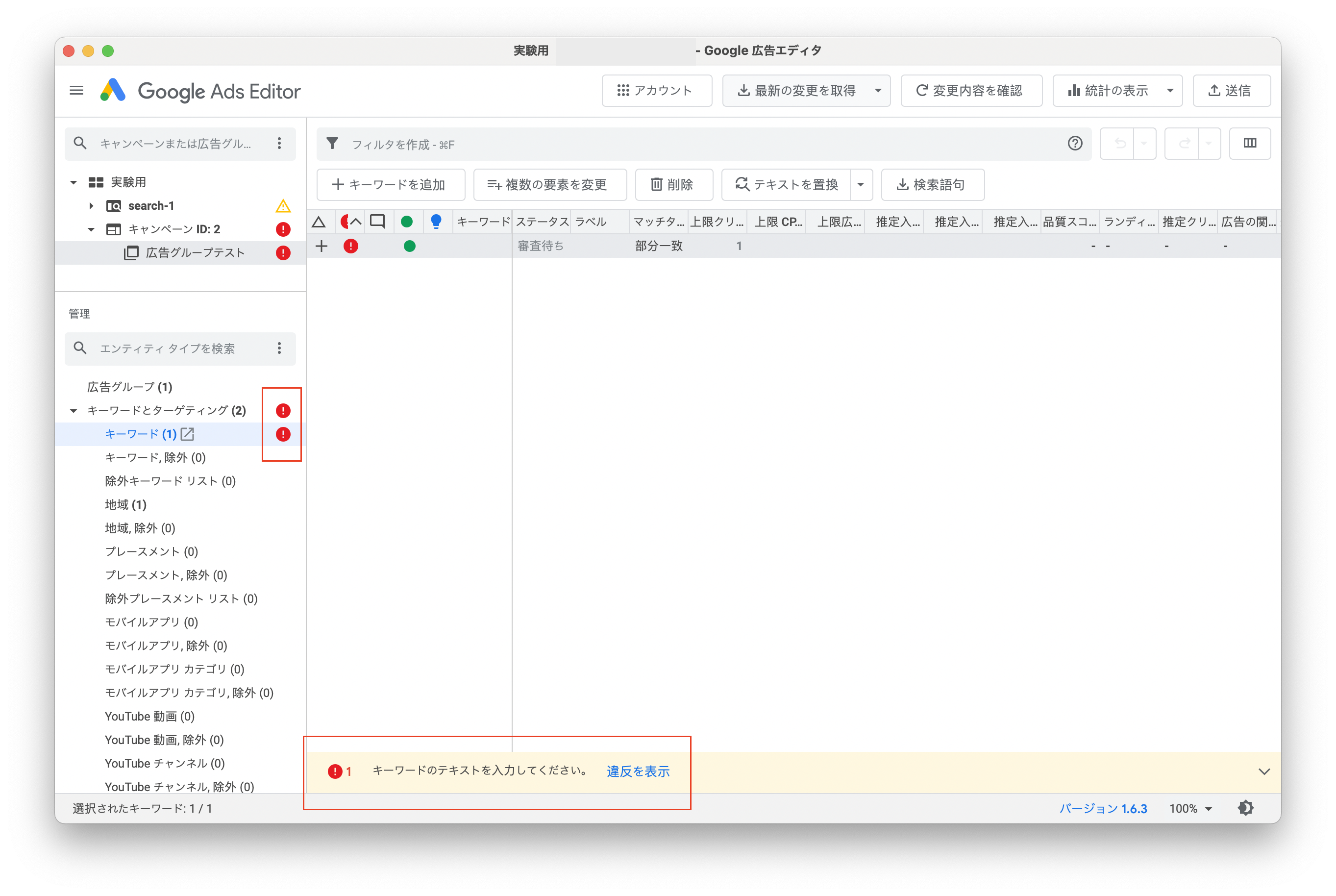The width and height of the screenshot is (1336, 896).
Task: Click the red error badge next to キーワード (1)
Action: [x=282, y=434]
